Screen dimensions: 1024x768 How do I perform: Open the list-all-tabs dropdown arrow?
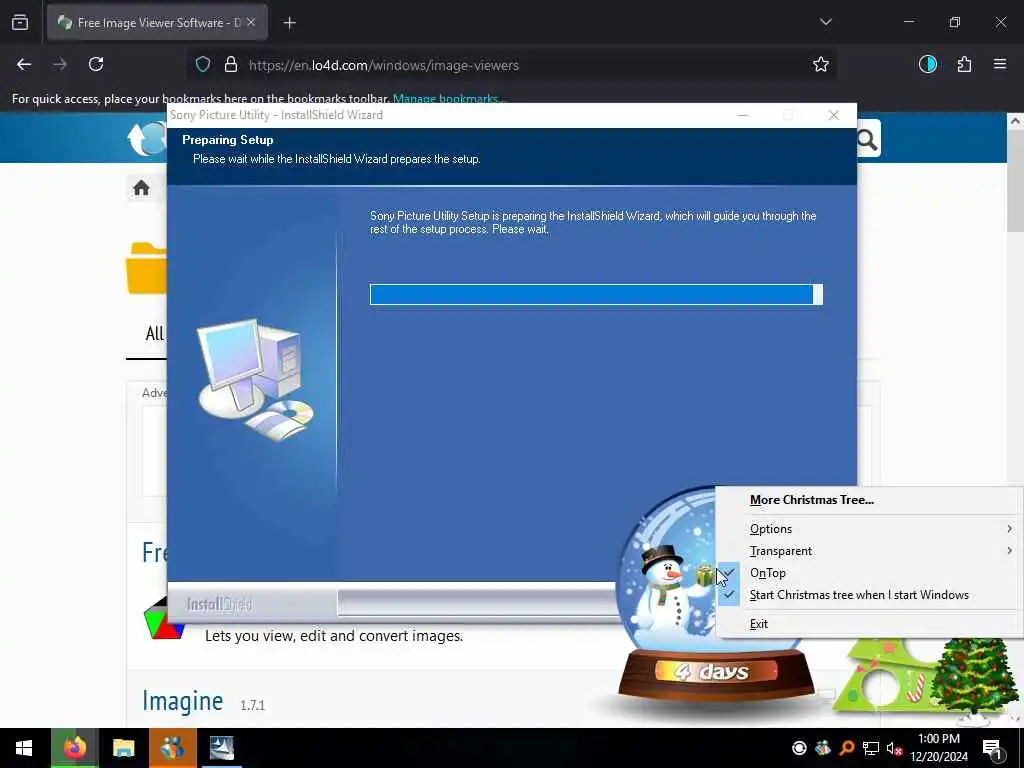pyautogui.click(x=825, y=22)
